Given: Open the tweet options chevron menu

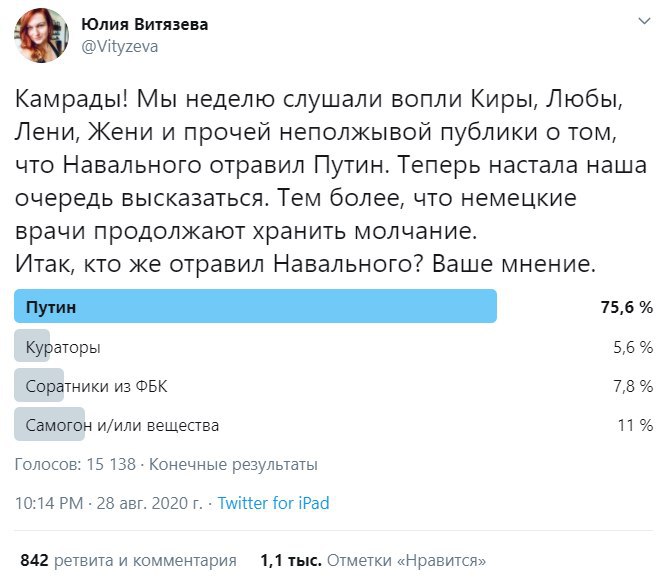Looking at the screenshot, I should [x=639, y=23].
